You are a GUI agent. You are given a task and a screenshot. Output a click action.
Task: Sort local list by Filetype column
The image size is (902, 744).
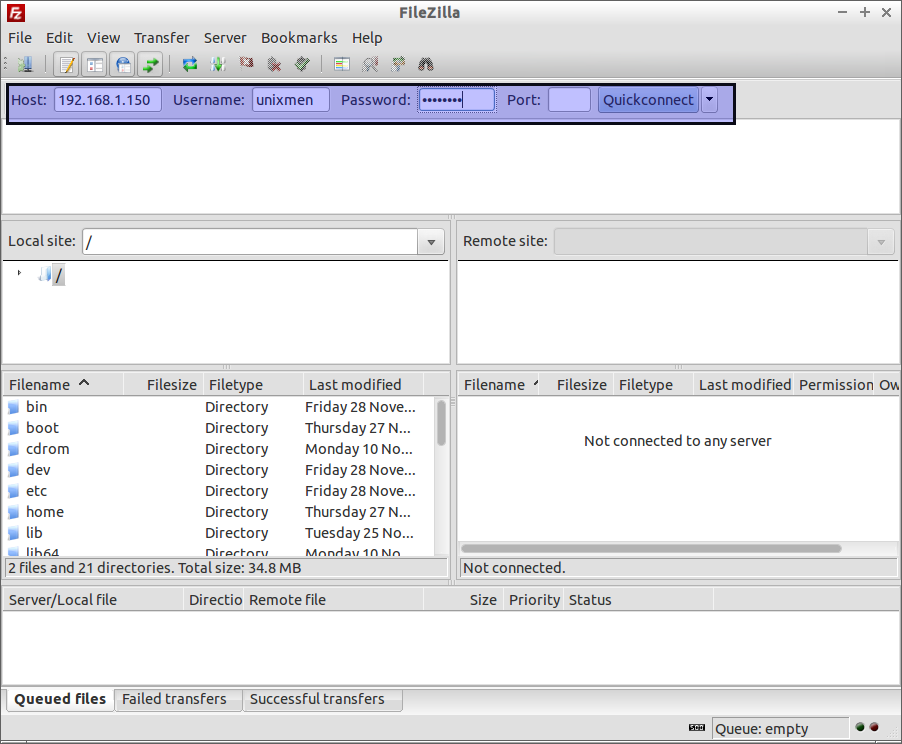coord(253,384)
